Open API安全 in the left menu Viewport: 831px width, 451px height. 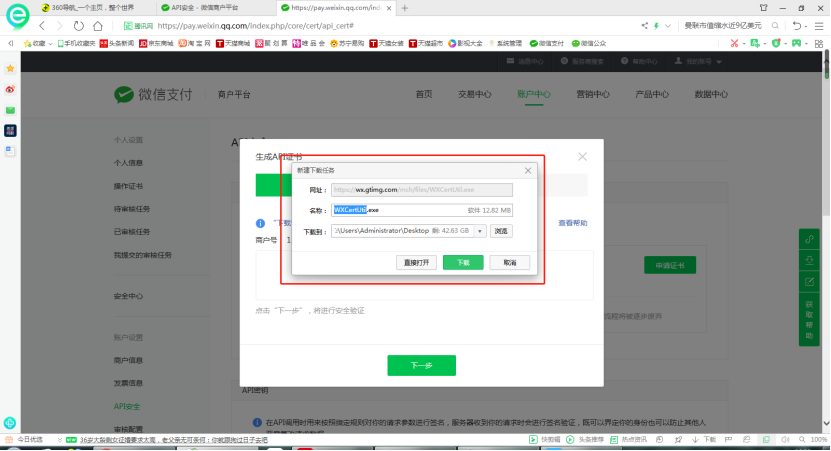click(x=127, y=406)
